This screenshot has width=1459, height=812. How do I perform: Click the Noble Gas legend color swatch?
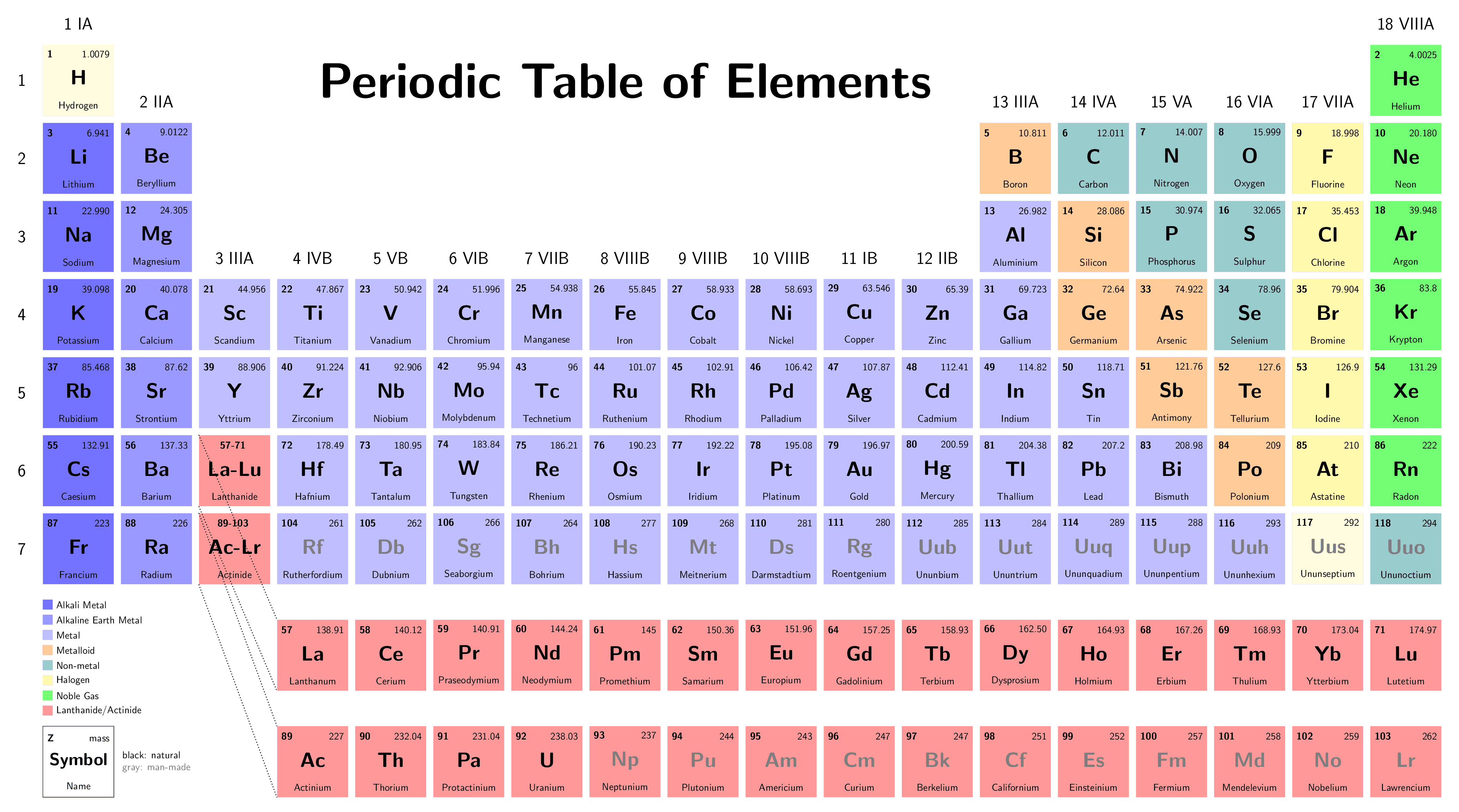coord(48,695)
